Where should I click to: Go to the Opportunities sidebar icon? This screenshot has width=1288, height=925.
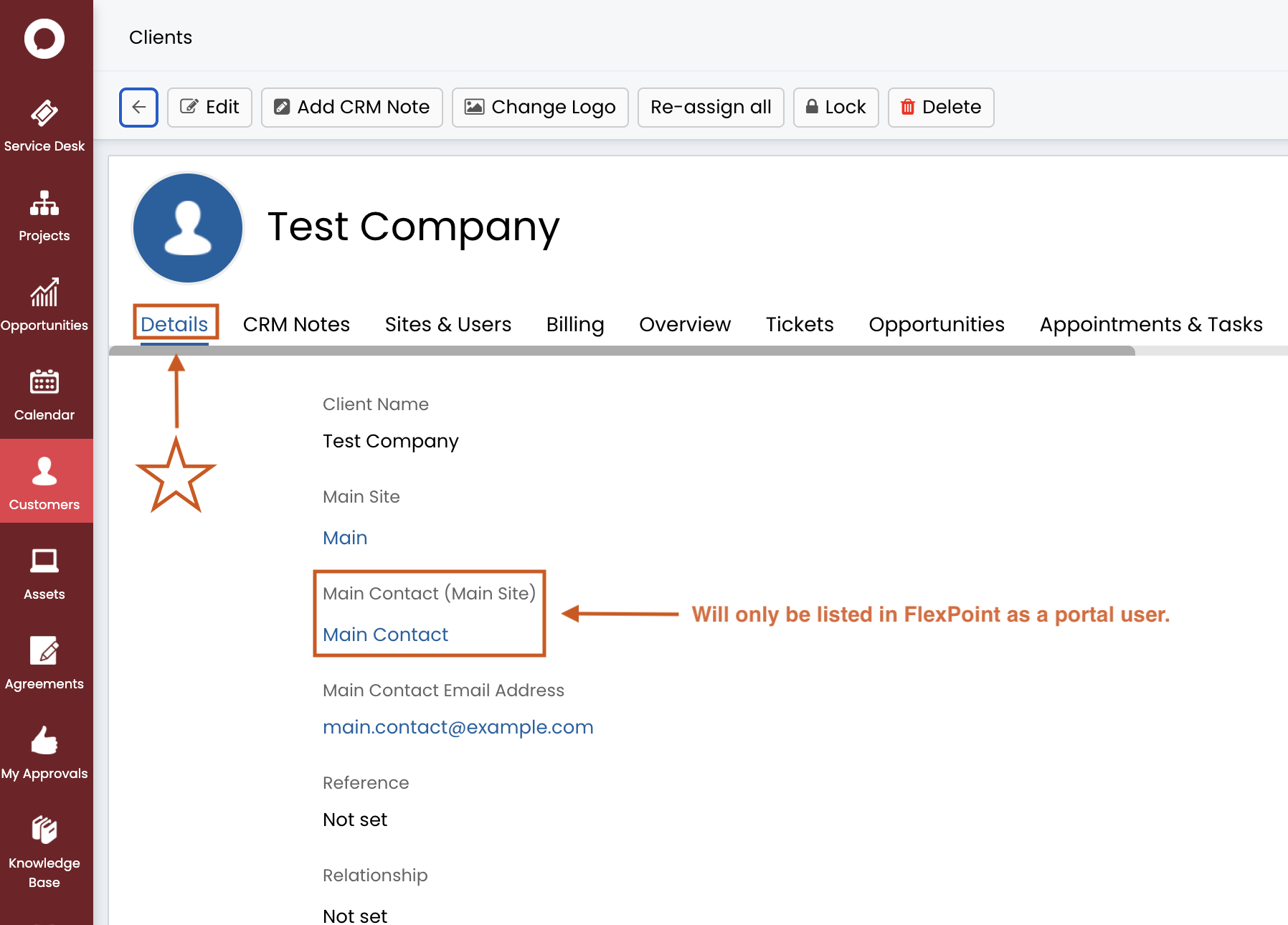(44, 293)
